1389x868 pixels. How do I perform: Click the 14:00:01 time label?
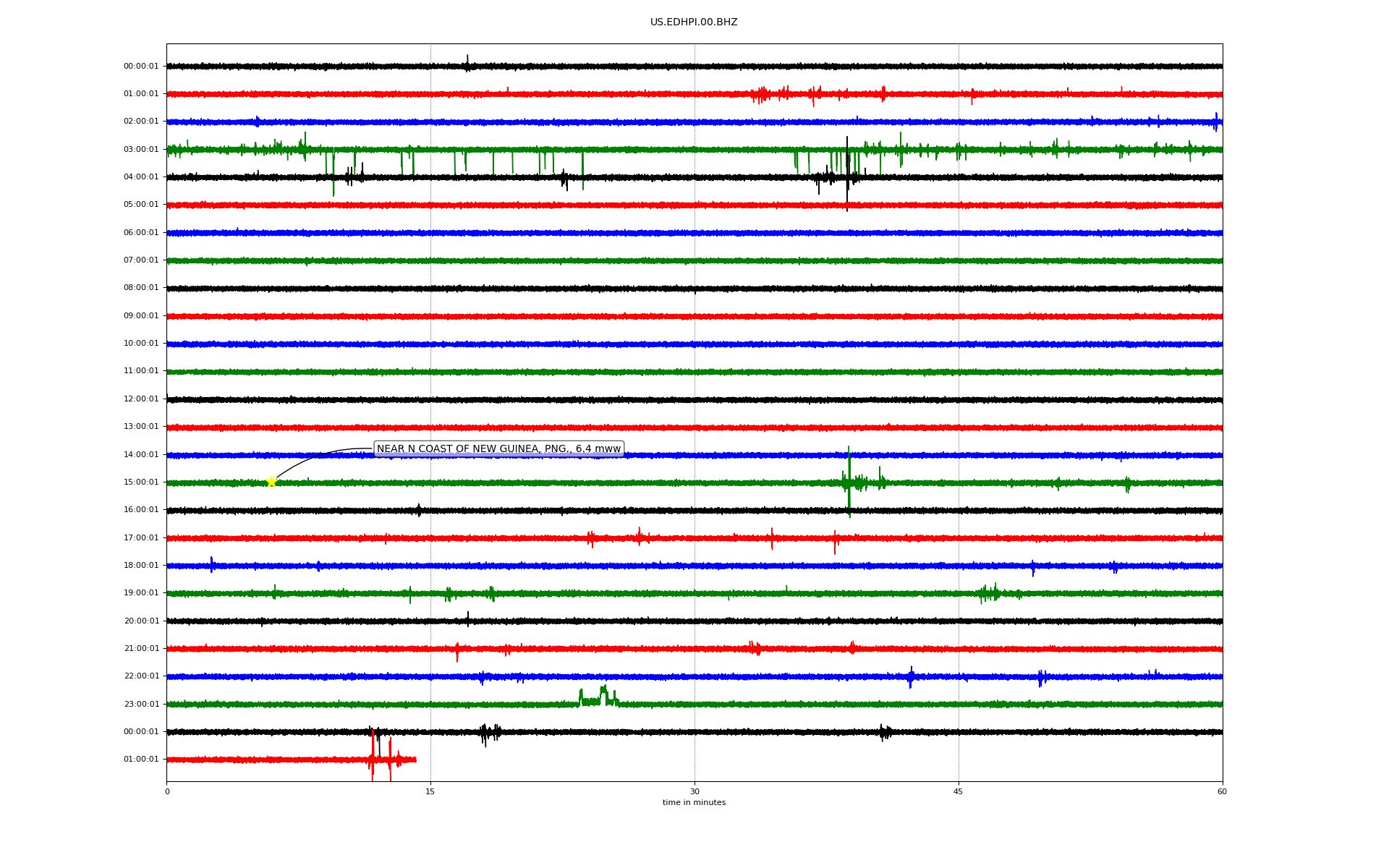[x=141, y=454]
